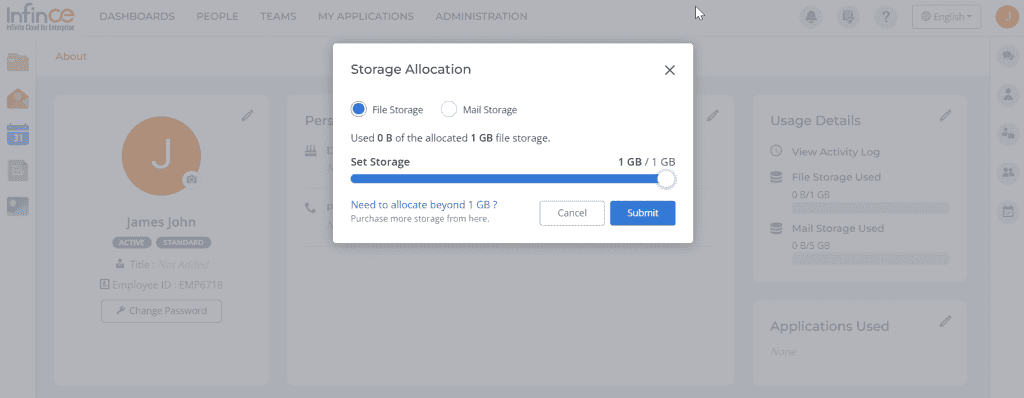Open the notifications bell icon
Screen dimensions: 1024x398
[811, 17]
